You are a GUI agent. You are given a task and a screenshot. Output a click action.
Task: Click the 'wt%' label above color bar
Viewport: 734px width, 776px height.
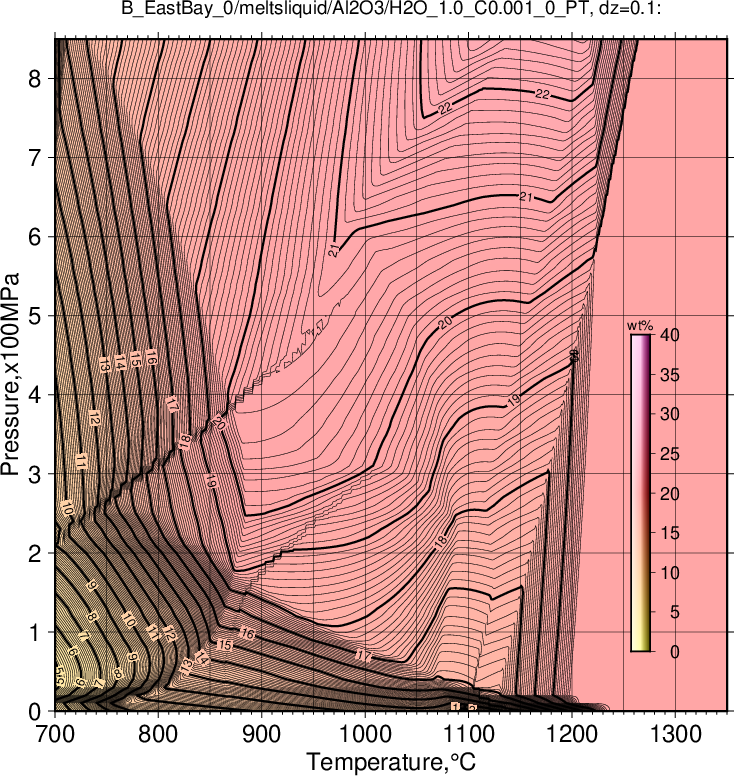coord(640,326)
